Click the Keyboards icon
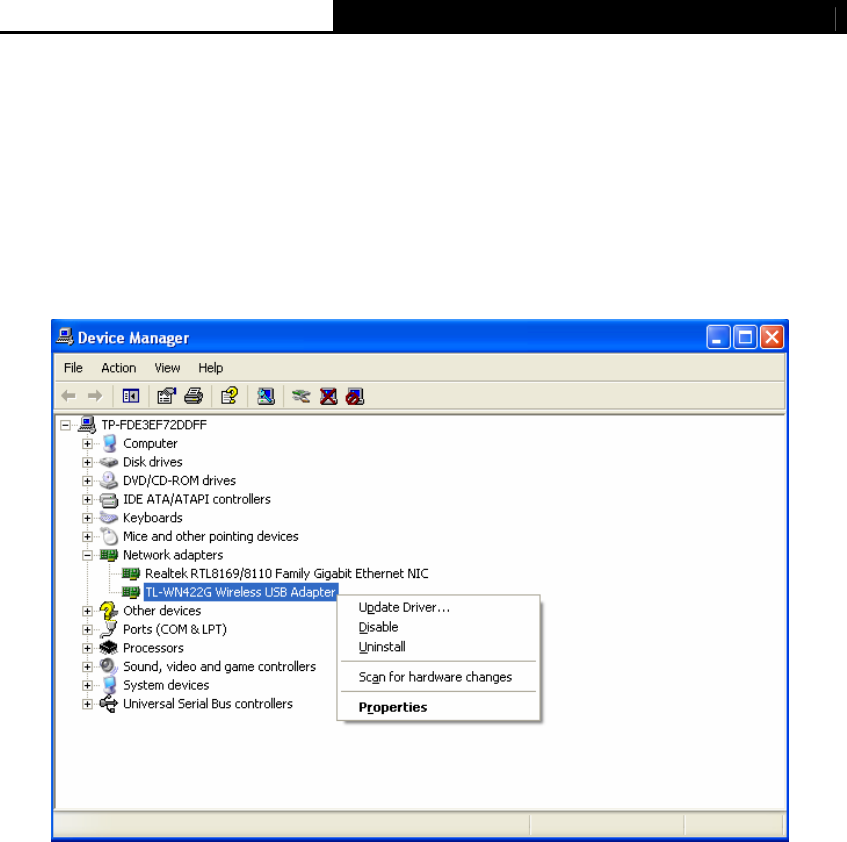847x842 pixels. tap(109, 518)
